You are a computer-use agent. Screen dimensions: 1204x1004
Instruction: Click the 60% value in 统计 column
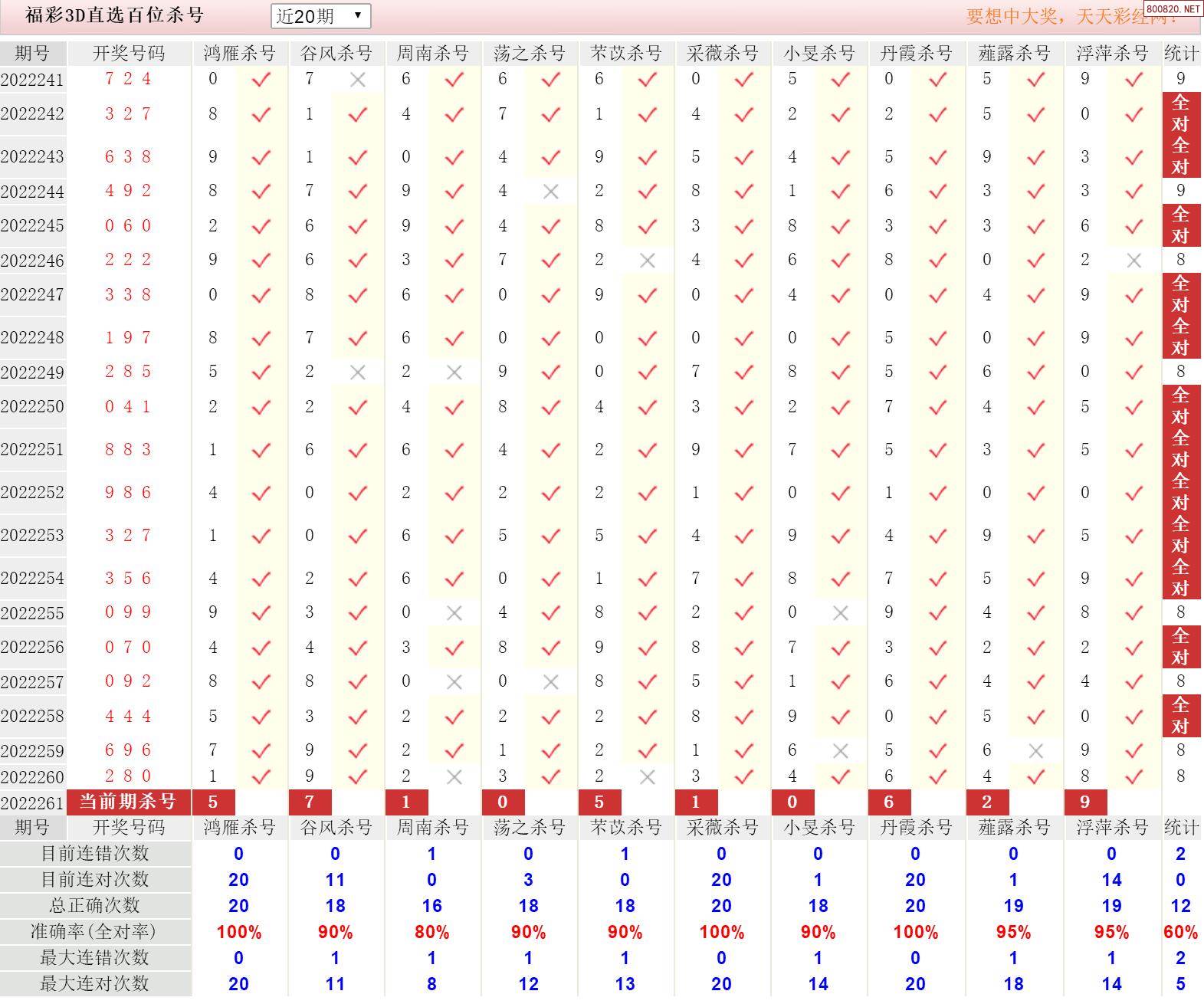(1181, 933)
